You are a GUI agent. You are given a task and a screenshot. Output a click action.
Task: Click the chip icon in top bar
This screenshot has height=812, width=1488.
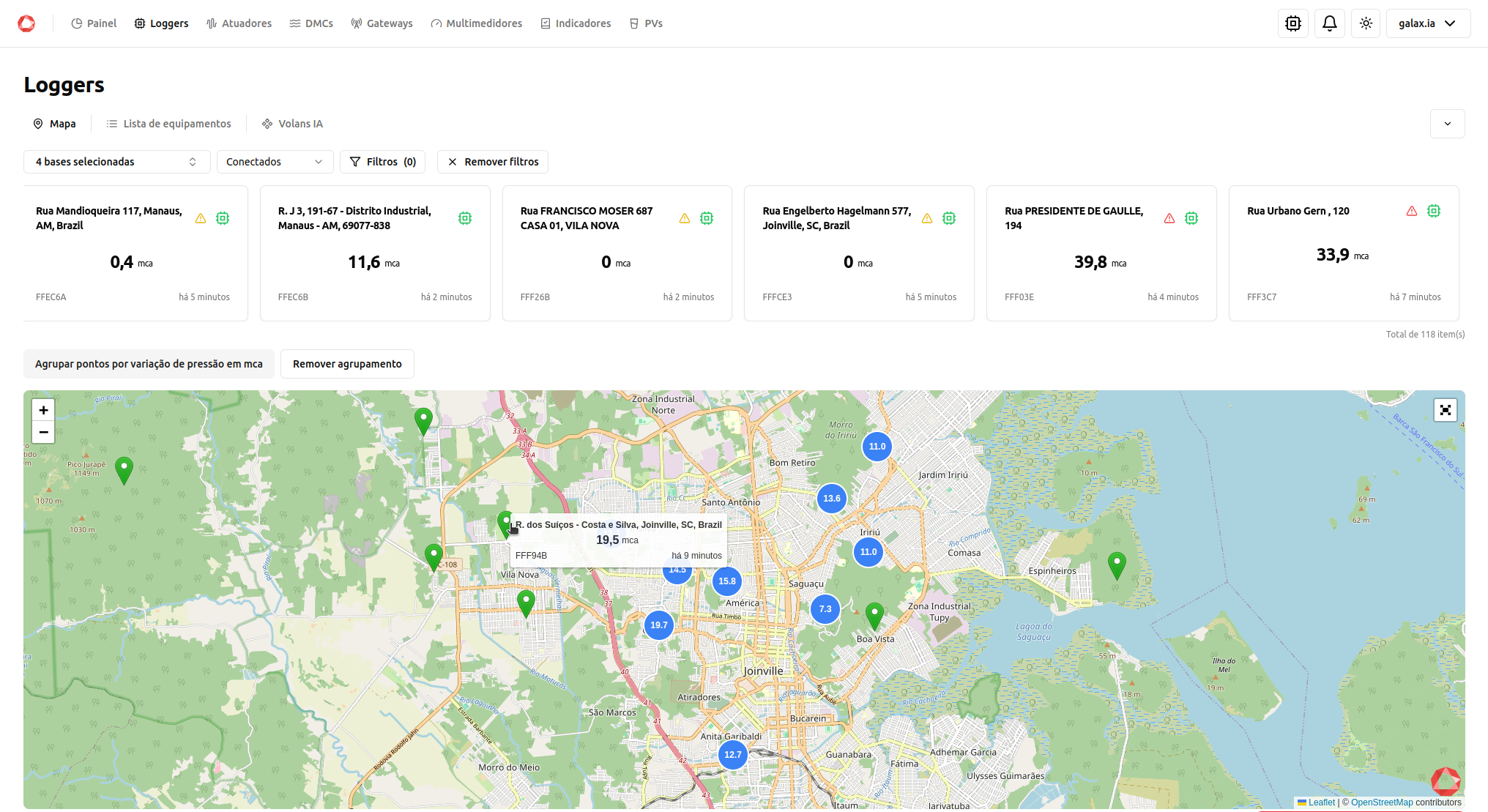[1293, 23]
